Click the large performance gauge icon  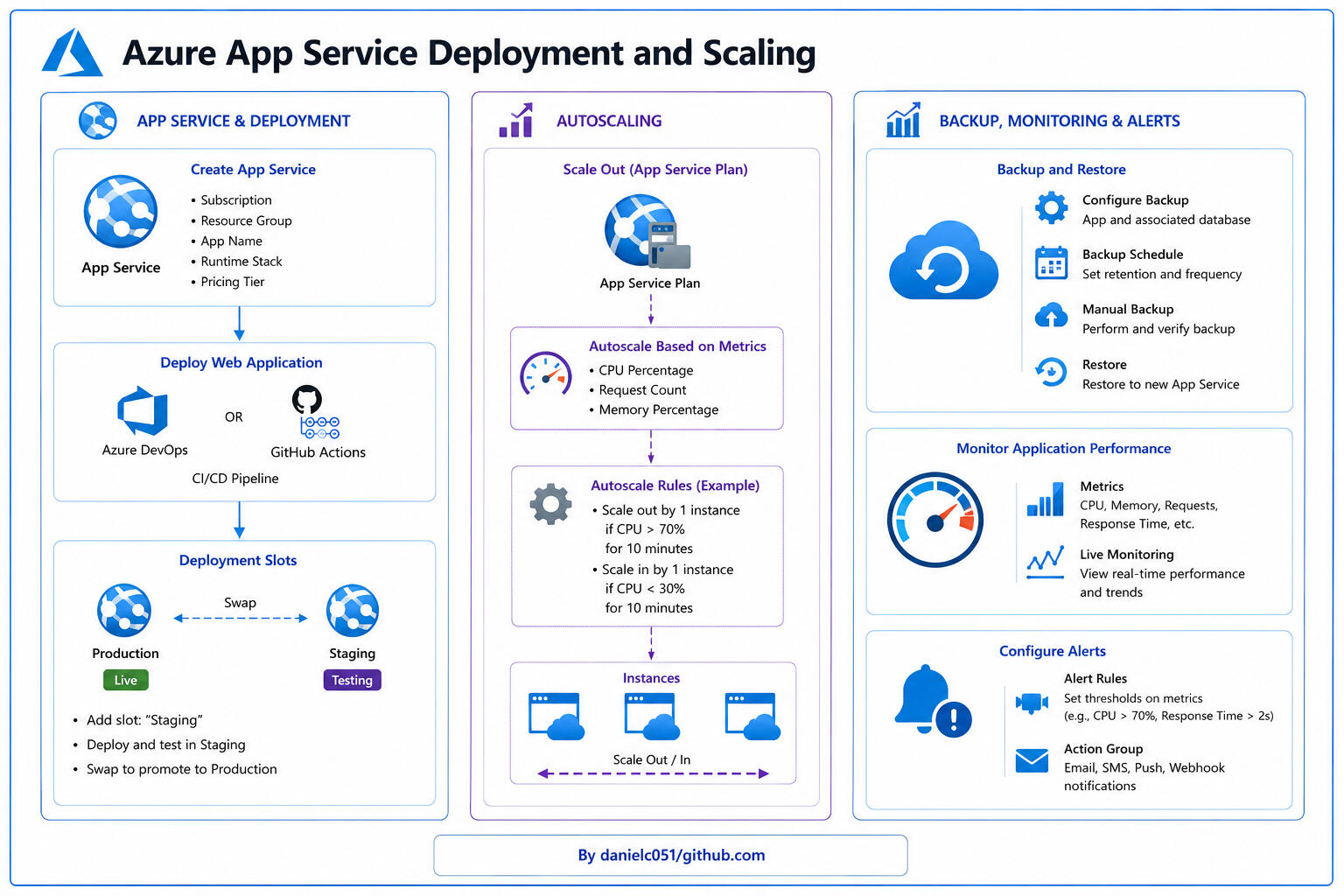click(x=935, y=520)
